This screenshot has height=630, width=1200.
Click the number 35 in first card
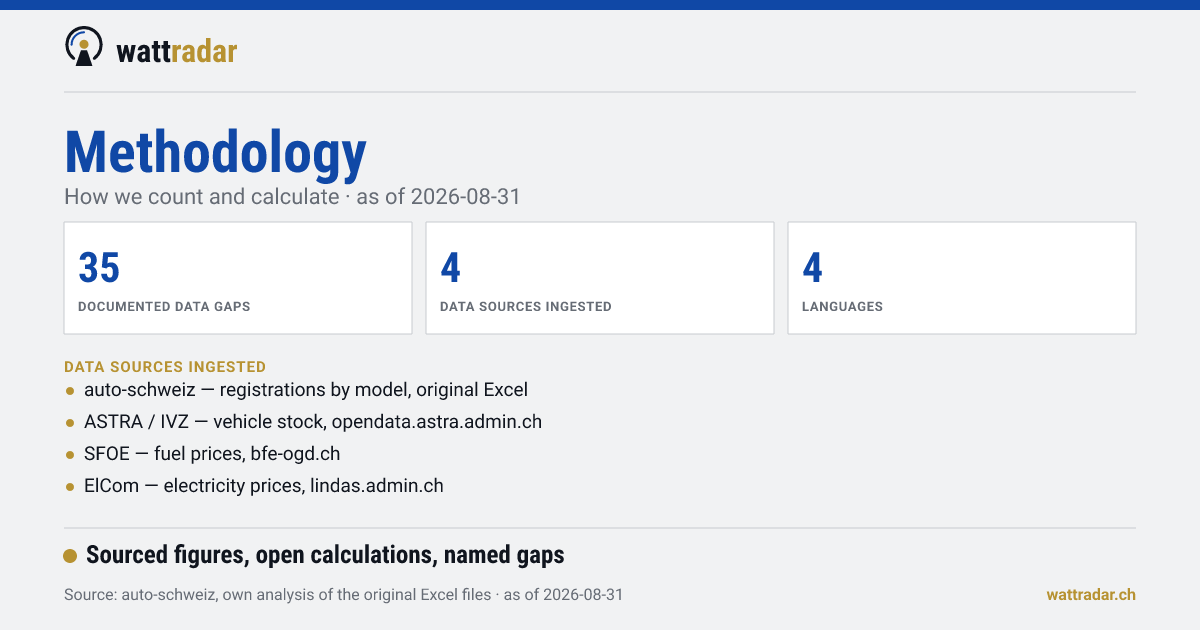tap(99, 268)
